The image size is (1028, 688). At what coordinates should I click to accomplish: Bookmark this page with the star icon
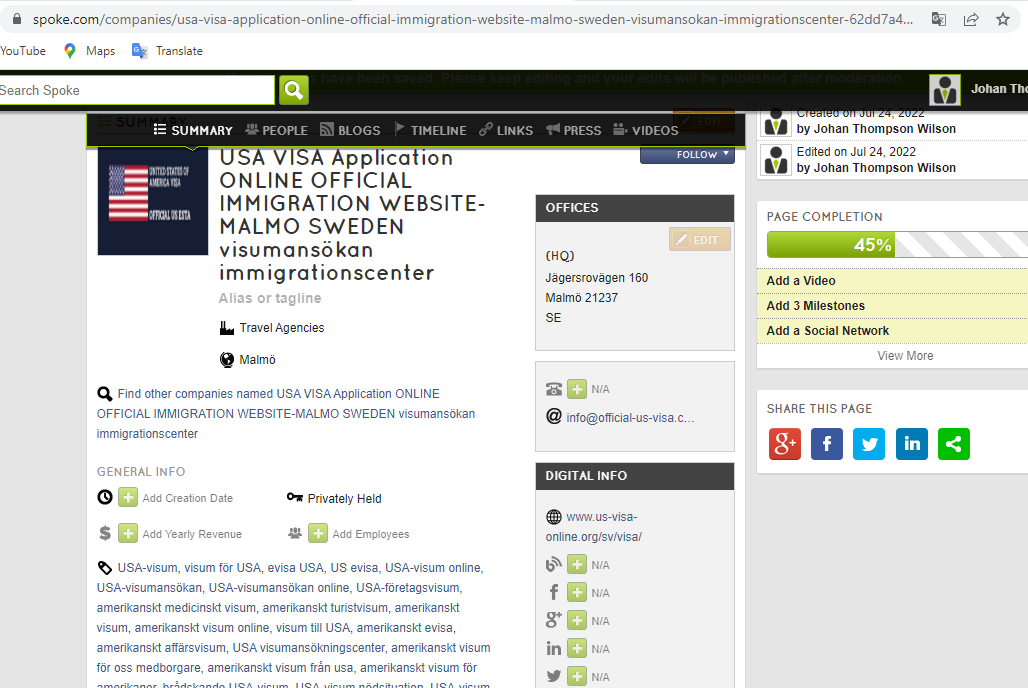coord(1003,19)
